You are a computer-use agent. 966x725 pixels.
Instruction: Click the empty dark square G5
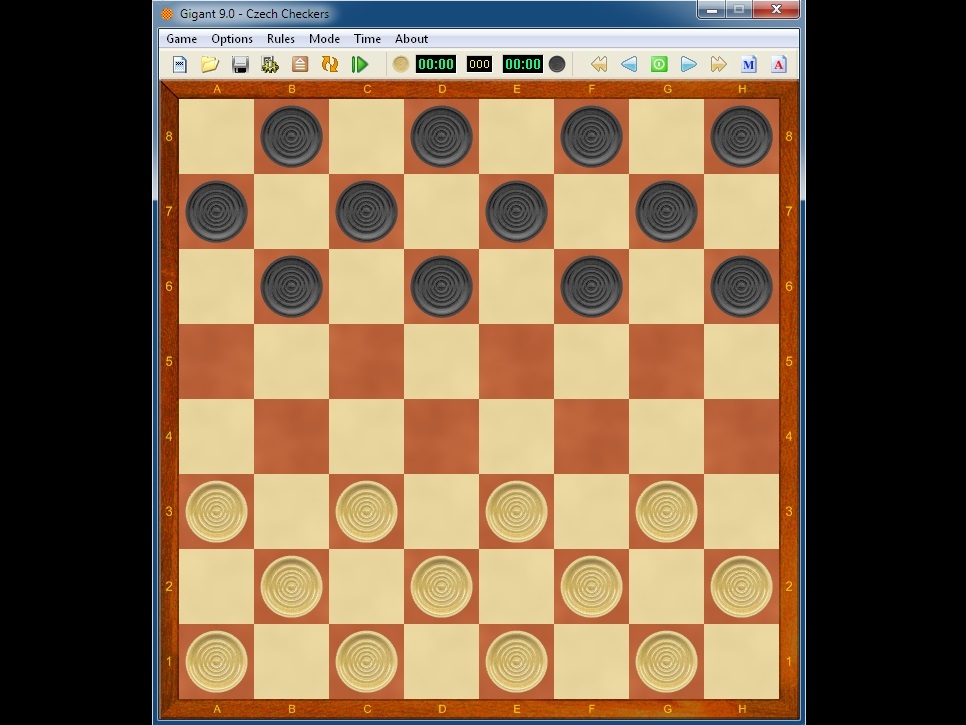(667, 361)
